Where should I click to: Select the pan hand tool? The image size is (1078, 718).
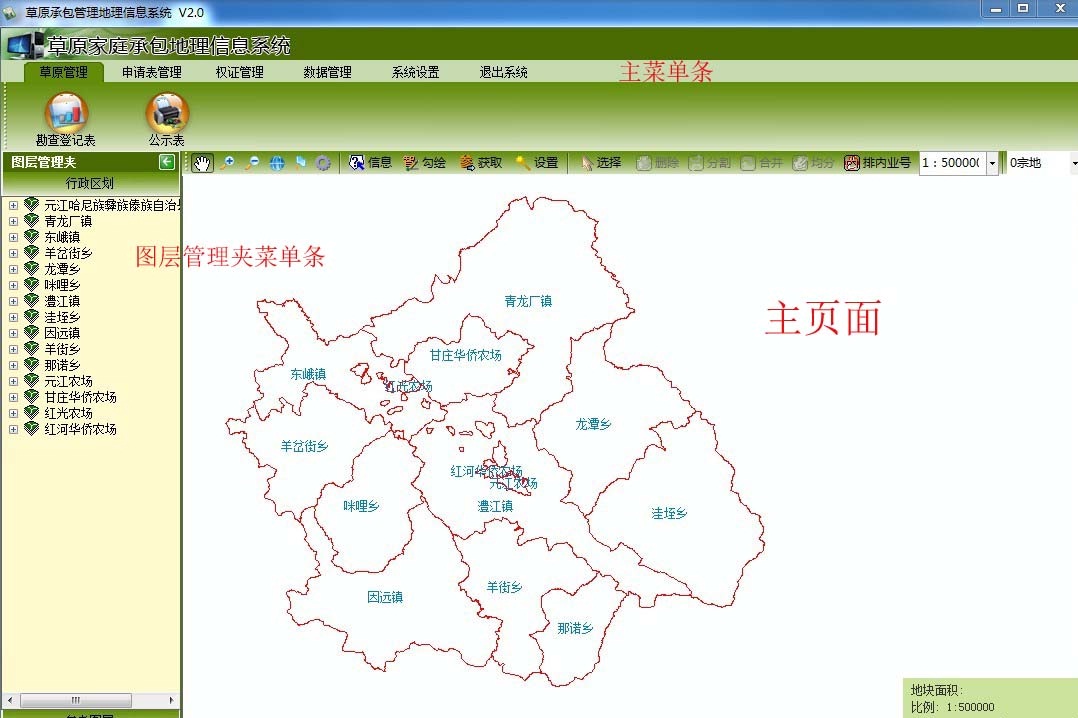[202, 163]
